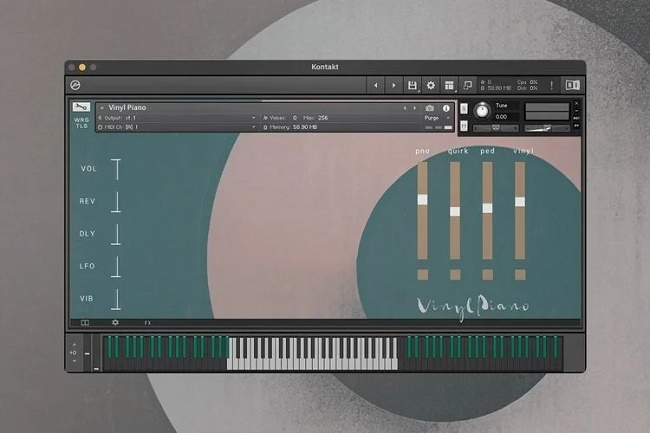Adjust the instrument volume slider
The image size is (650, 433).
[547, 128]
